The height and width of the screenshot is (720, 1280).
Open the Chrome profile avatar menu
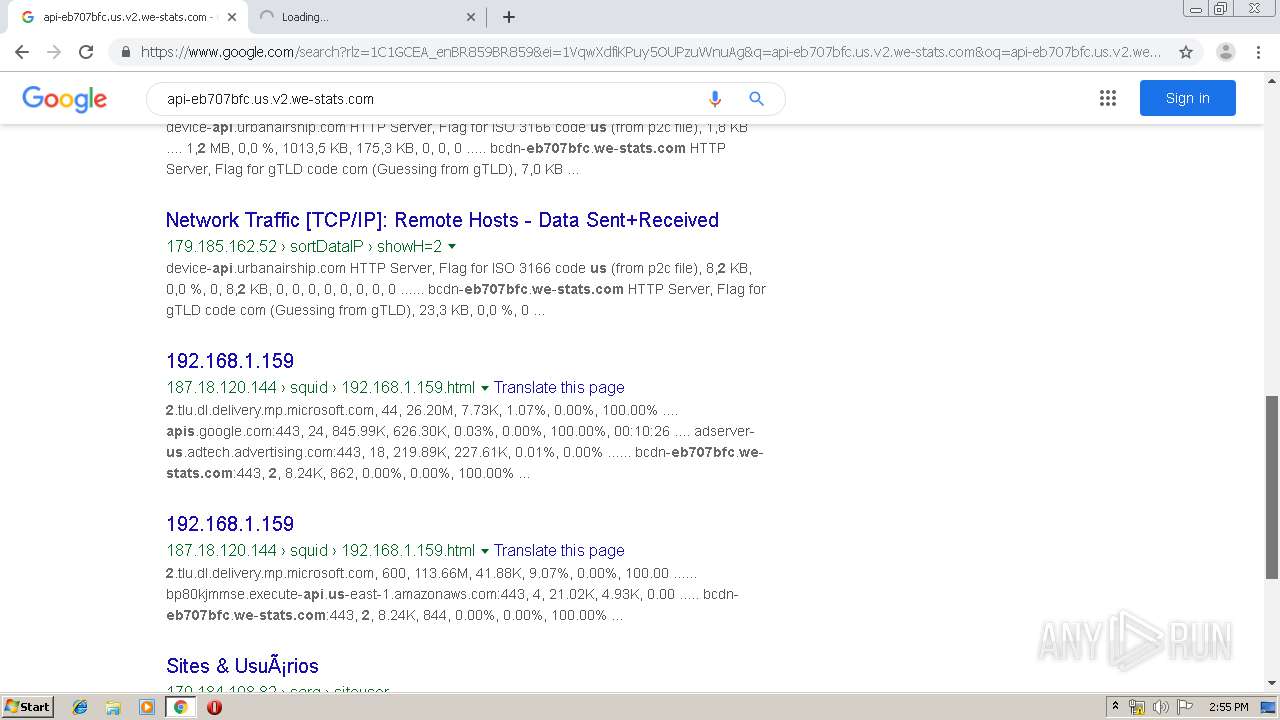click(x=1226, y=52)
